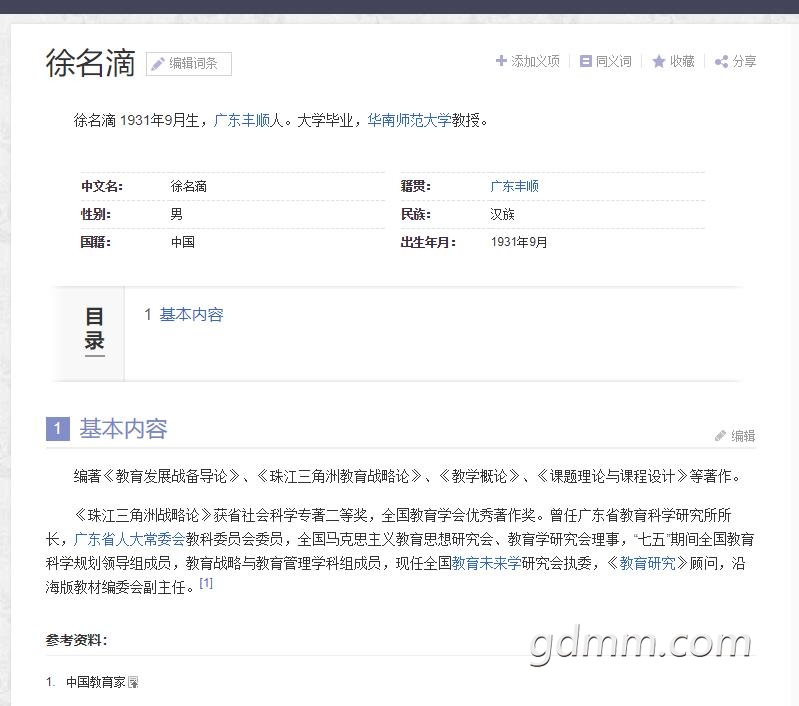Open the 基本内容 entry in the 目录
The height and width of the screenshot is (706, 799).
[191, 315]
